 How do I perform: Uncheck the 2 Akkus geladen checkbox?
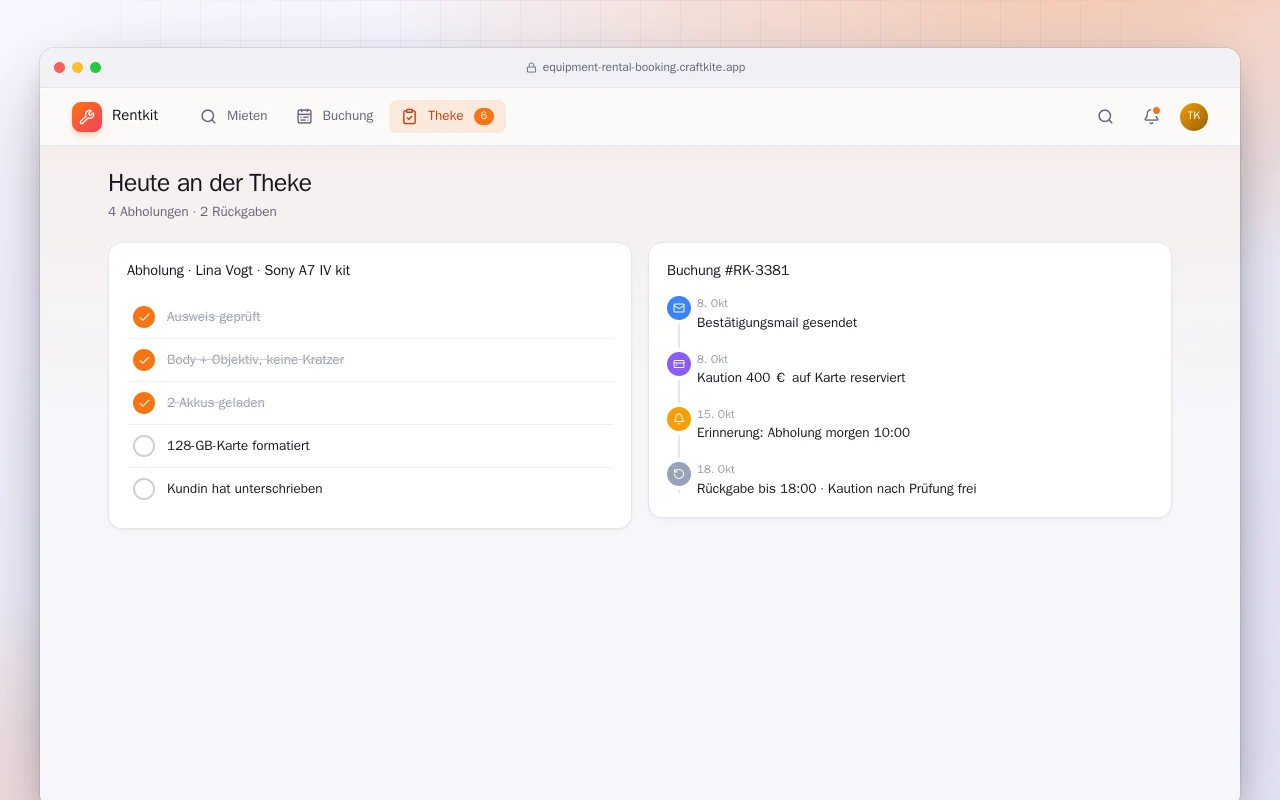pyautogui.click(x=144, y=403)
